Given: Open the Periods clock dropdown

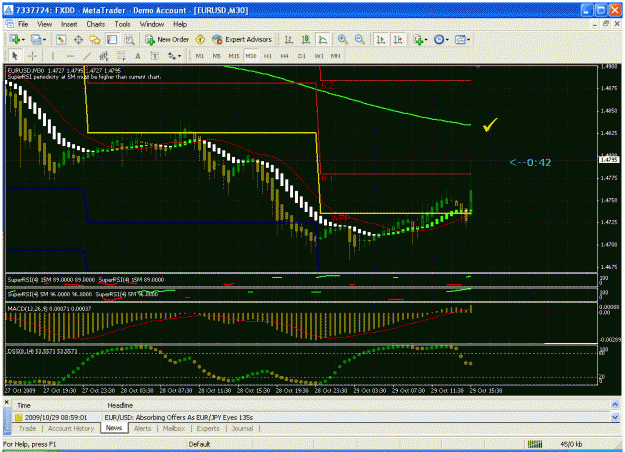Looking at the screenshot, I should tap(441, 39).
